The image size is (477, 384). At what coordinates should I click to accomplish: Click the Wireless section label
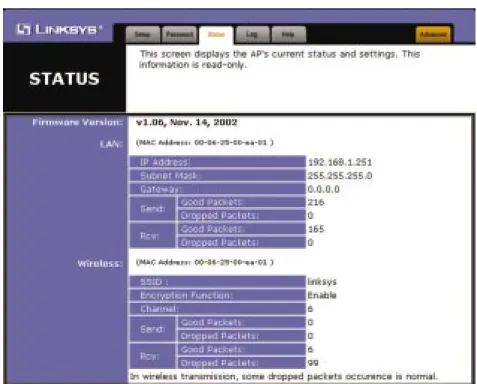pos(100,264)
